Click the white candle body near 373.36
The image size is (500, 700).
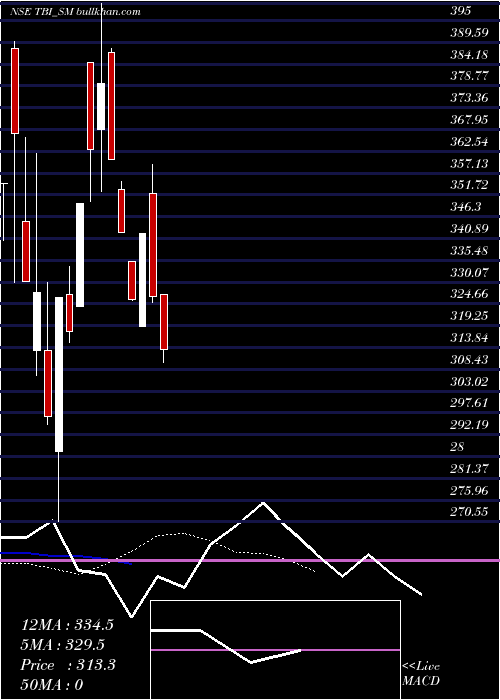[101, 106]
